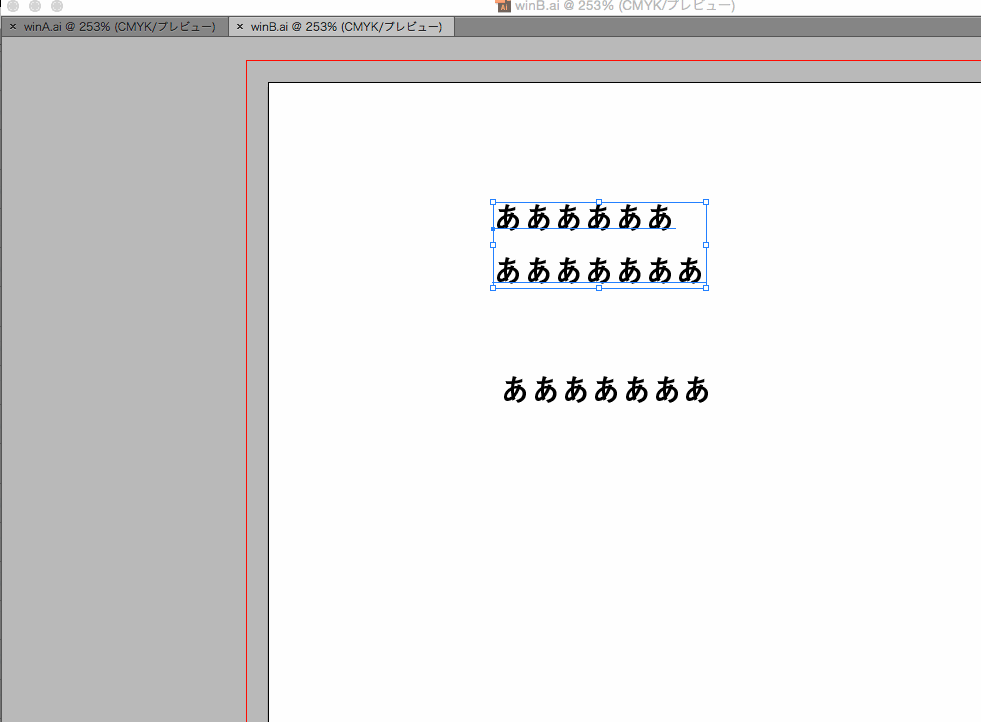Click the top-center handle of the text box
Viewport: 981px width, 722px height.
click(x=599, y=202)
